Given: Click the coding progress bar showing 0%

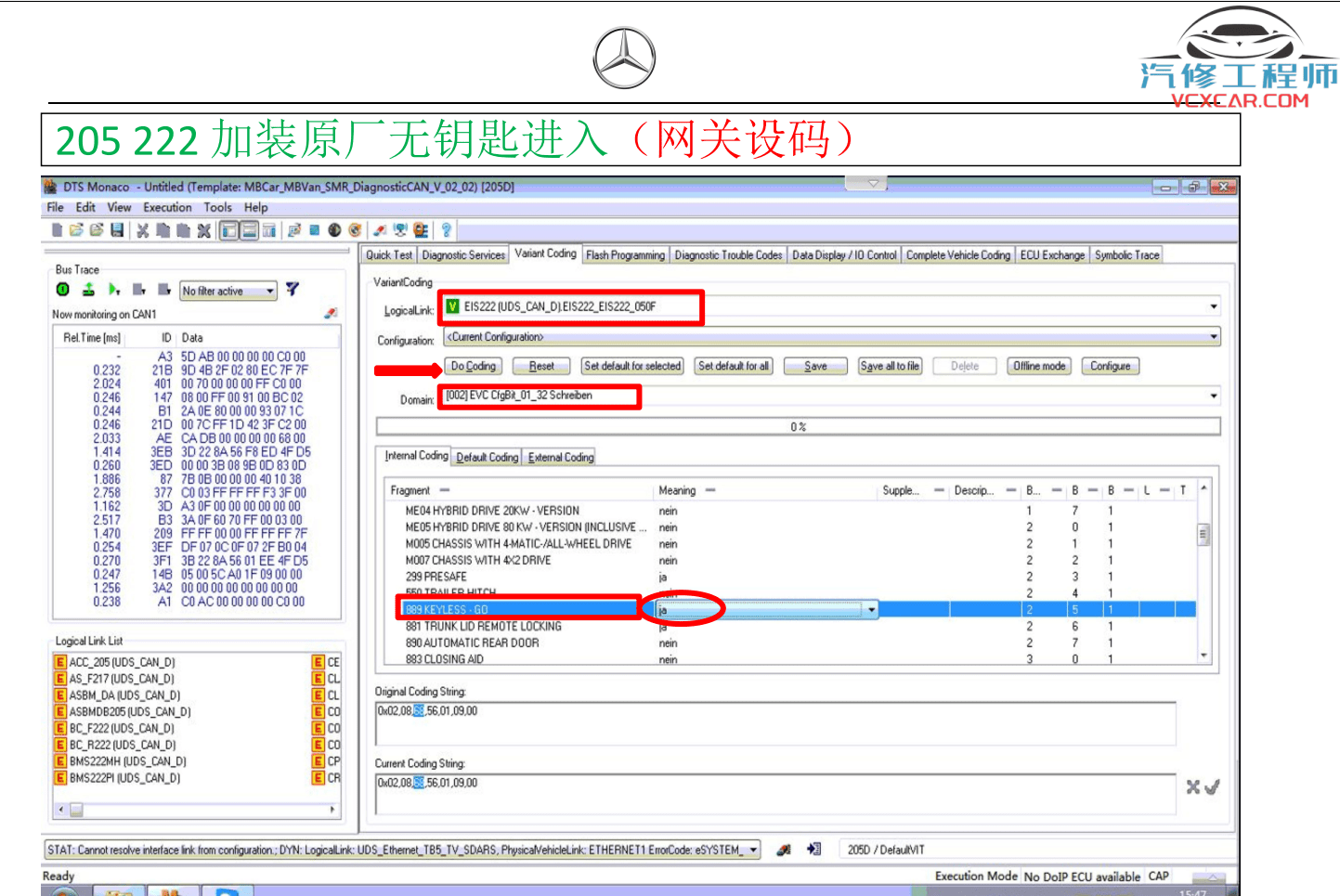Looking at the screenshot, I should [x=799, y=426].
